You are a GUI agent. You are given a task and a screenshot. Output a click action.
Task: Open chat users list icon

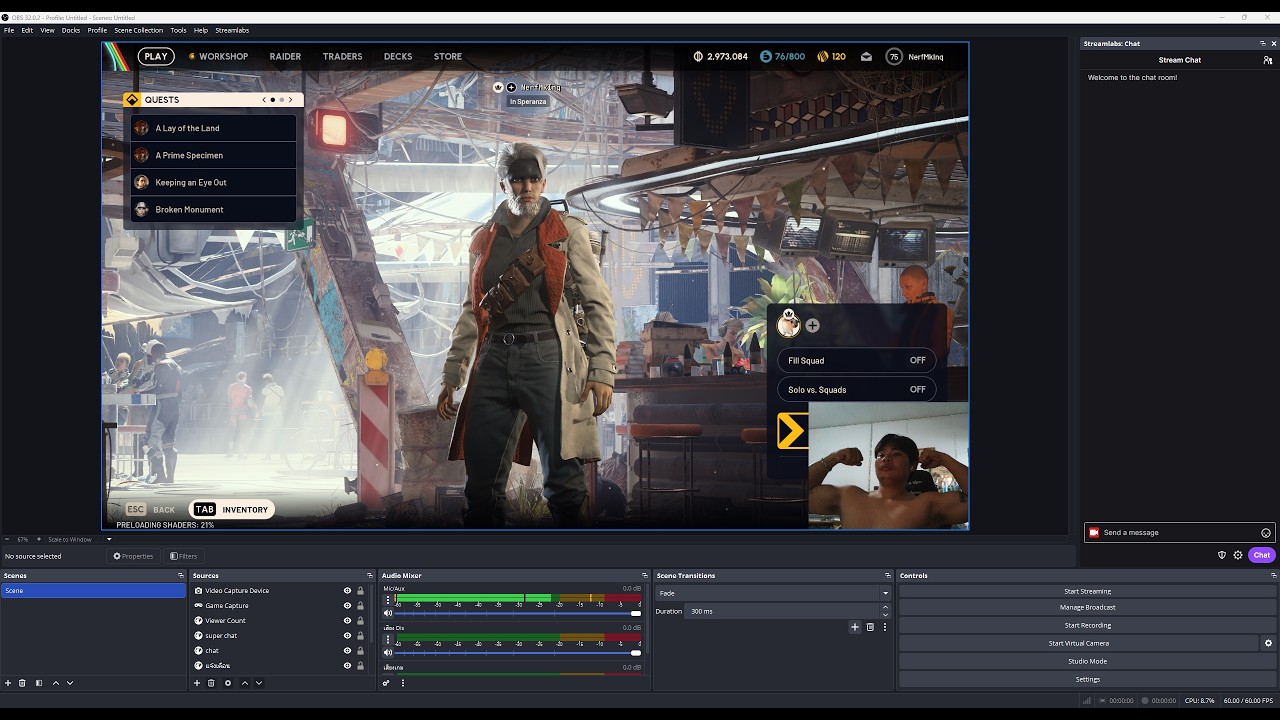tap(1268, 60)
